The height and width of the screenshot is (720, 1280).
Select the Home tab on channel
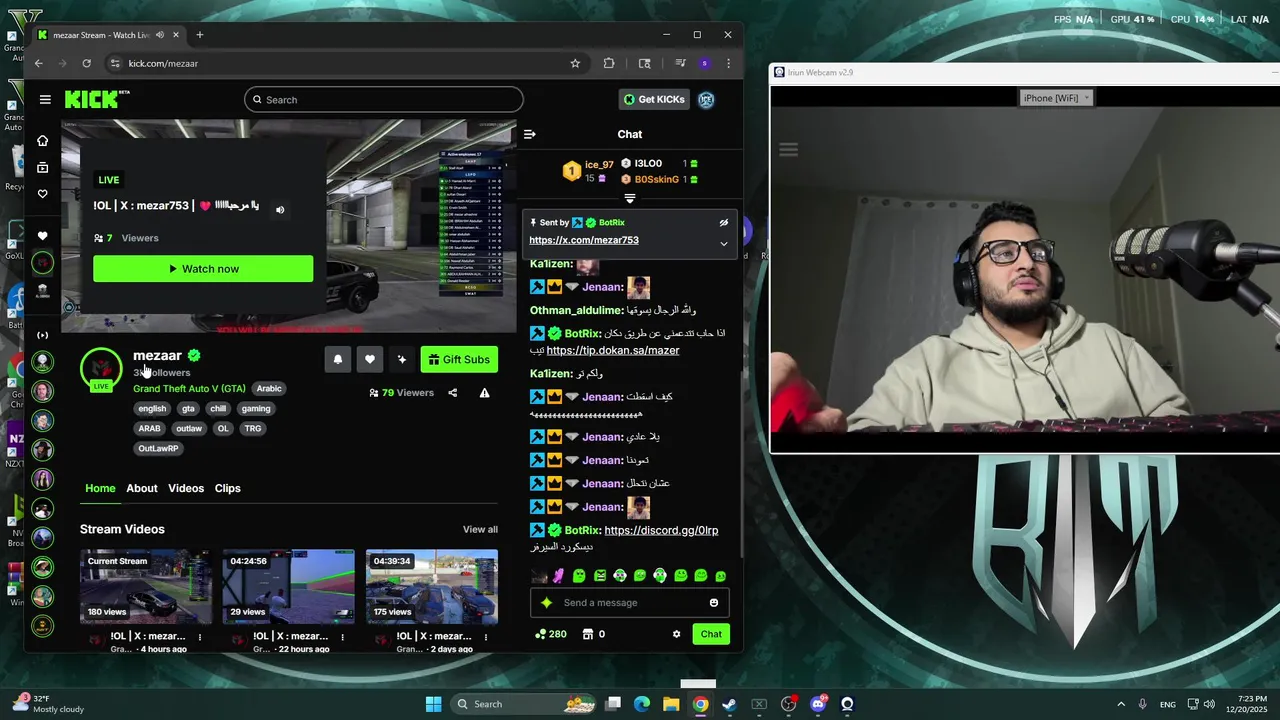[100, 488]
